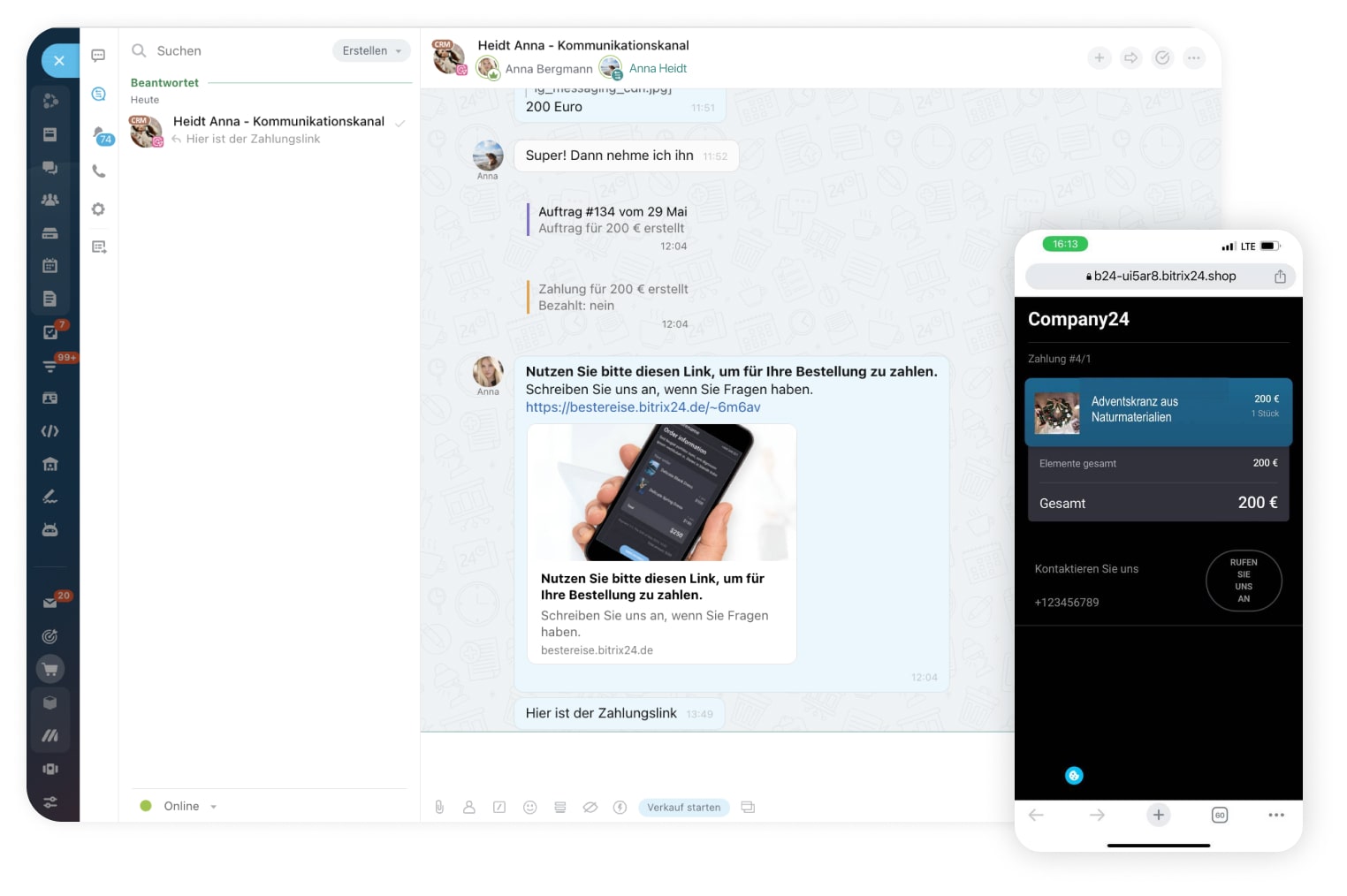Open the robot icon in the dark sidebar
The image size is (1347, 896).
[x=50, y=530]
